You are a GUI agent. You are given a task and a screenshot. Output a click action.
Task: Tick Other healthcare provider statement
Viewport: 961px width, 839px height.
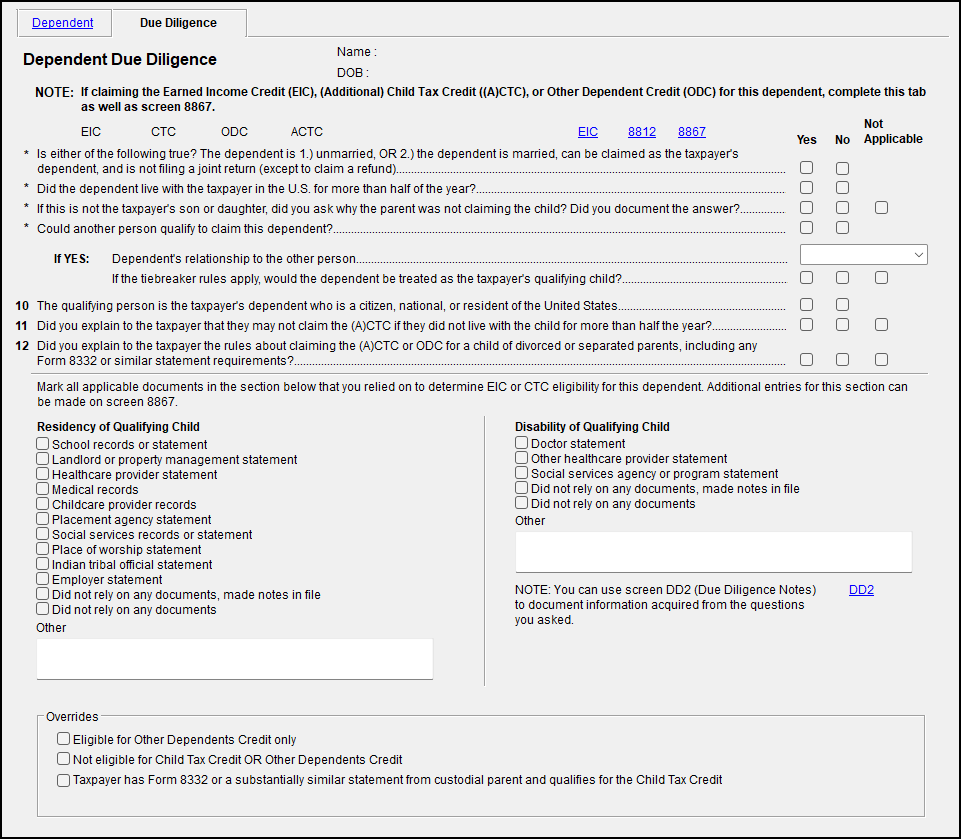point(522,458)
